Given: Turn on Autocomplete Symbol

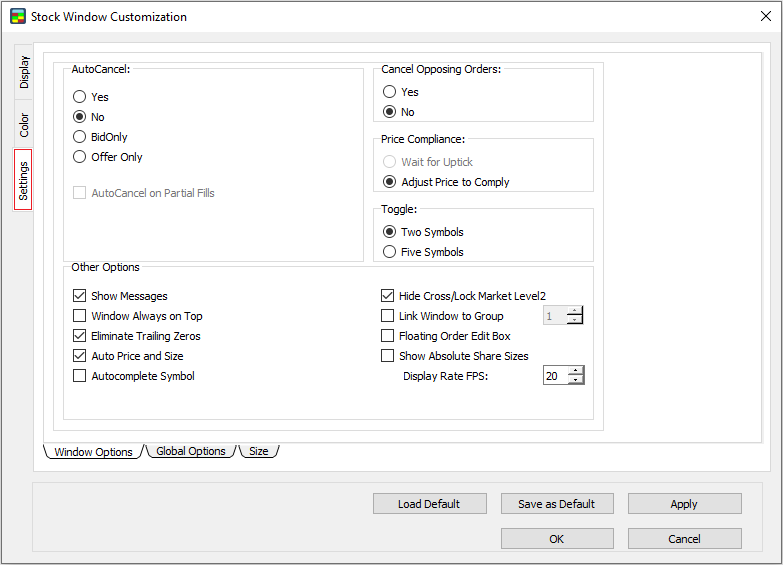Looking at the screenshot, I should click(x=80, y=376).
